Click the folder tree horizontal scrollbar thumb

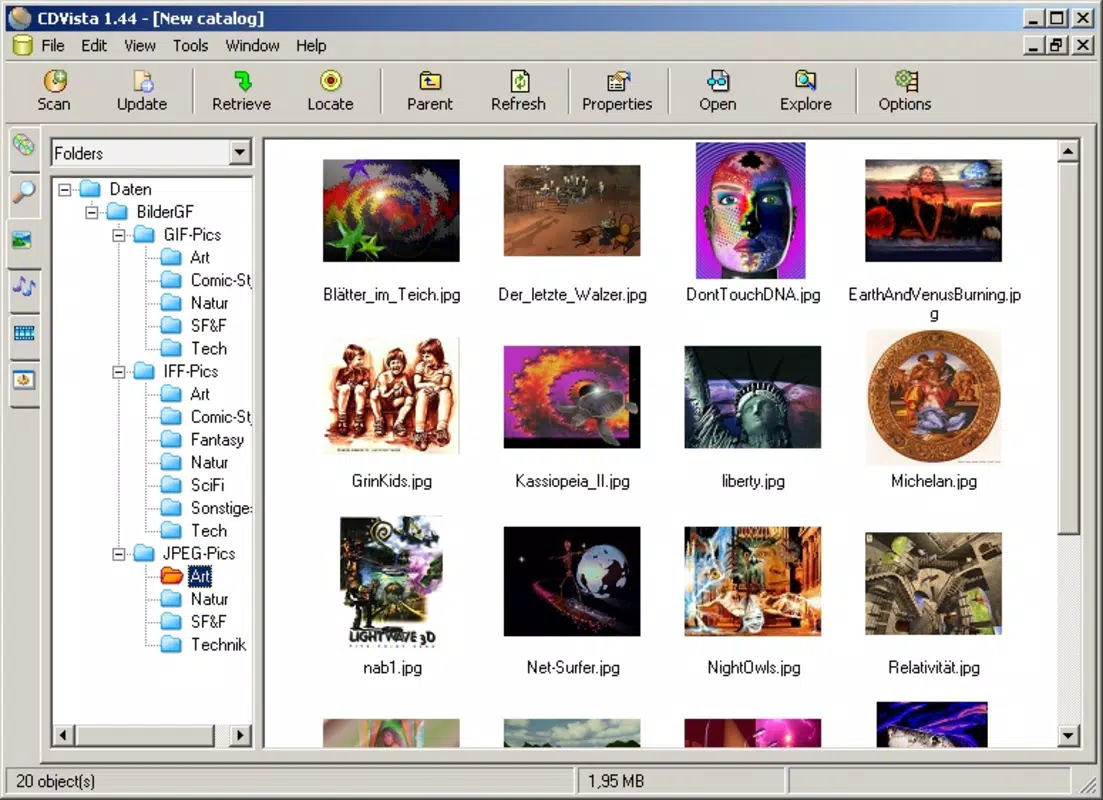click(144, 735)
